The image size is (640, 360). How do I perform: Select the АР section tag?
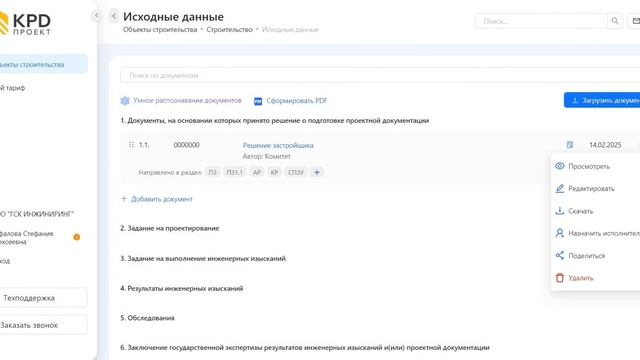[x=257, y=172]
